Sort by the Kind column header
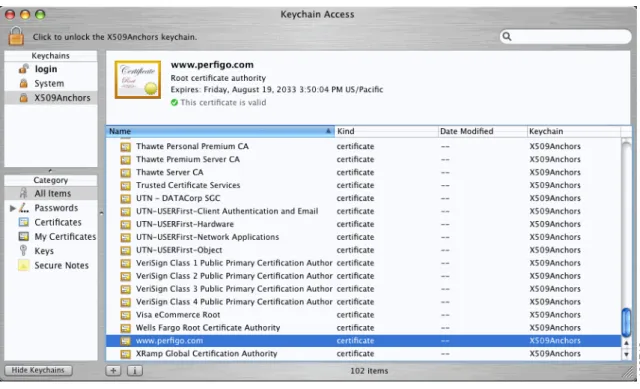The height and width of the screenshot is (389, 640). 386,131
